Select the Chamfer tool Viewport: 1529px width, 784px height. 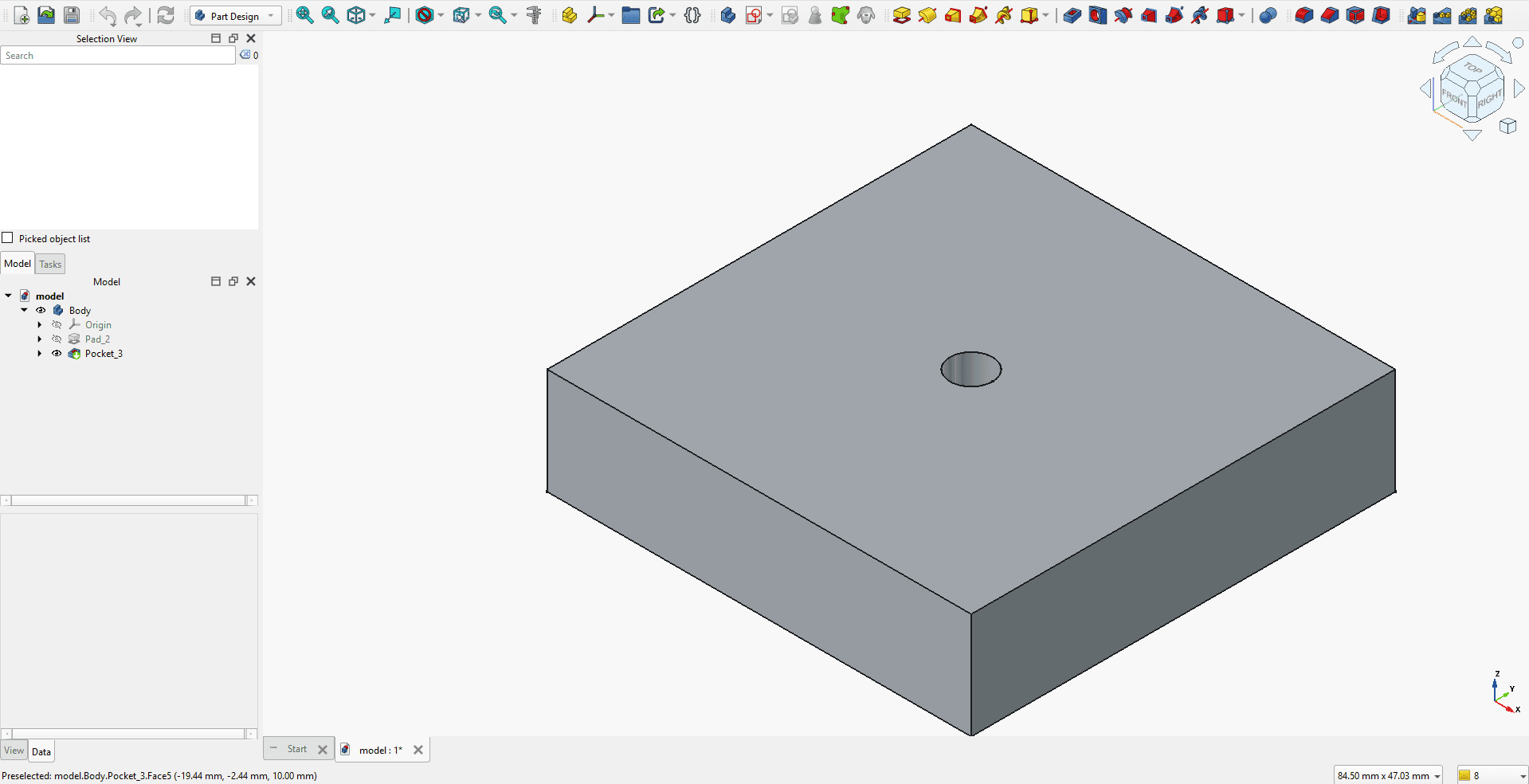tap(1329, 15)
